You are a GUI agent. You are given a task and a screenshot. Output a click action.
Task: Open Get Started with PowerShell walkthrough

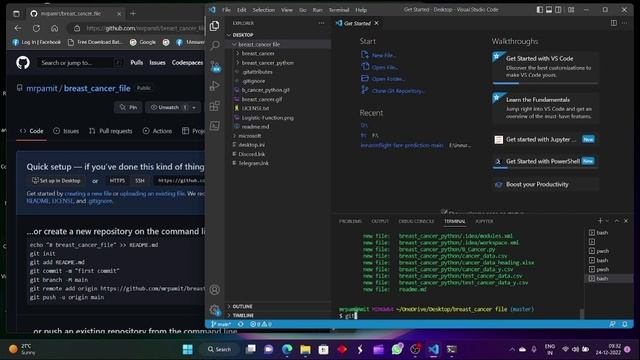click(x=545, y=161)
